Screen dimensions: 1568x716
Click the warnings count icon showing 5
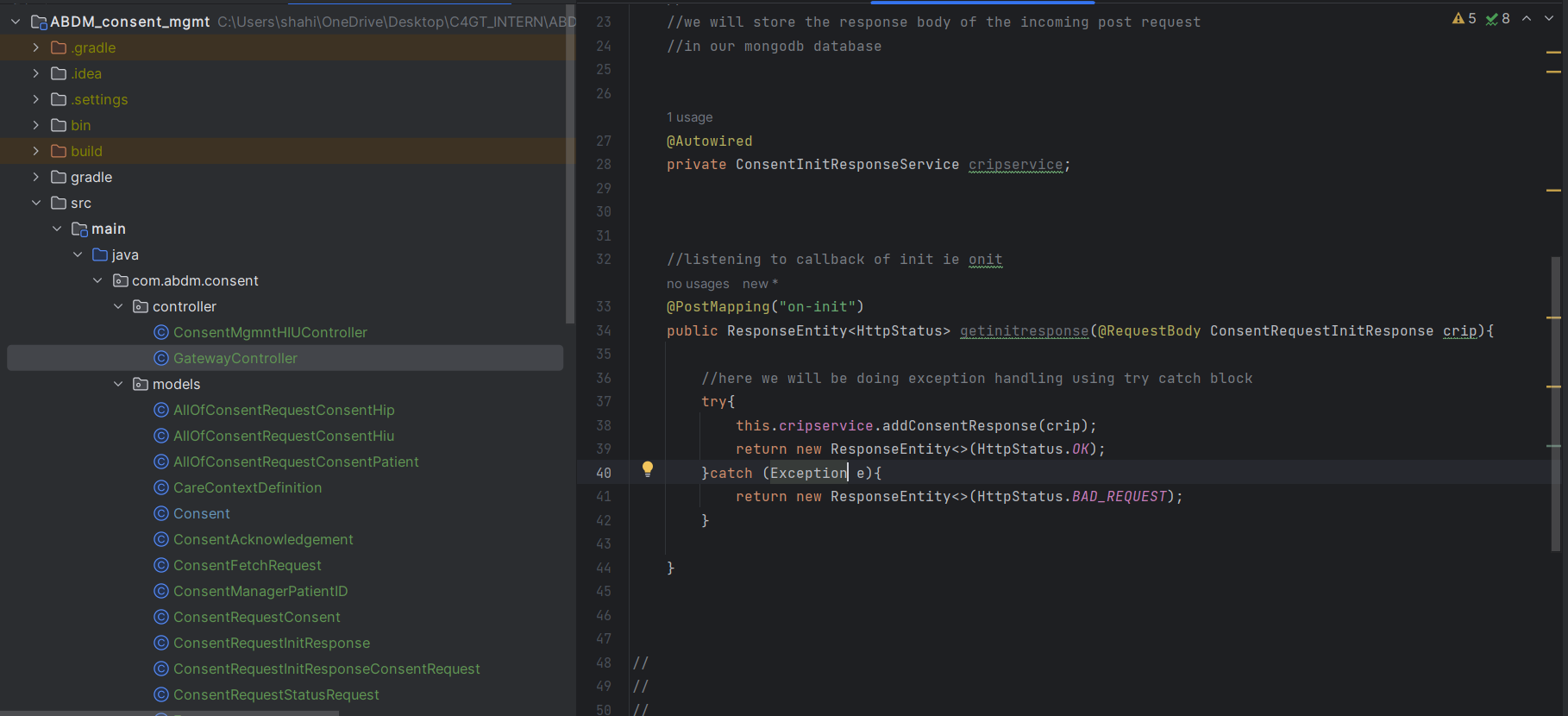(1464, 18)
